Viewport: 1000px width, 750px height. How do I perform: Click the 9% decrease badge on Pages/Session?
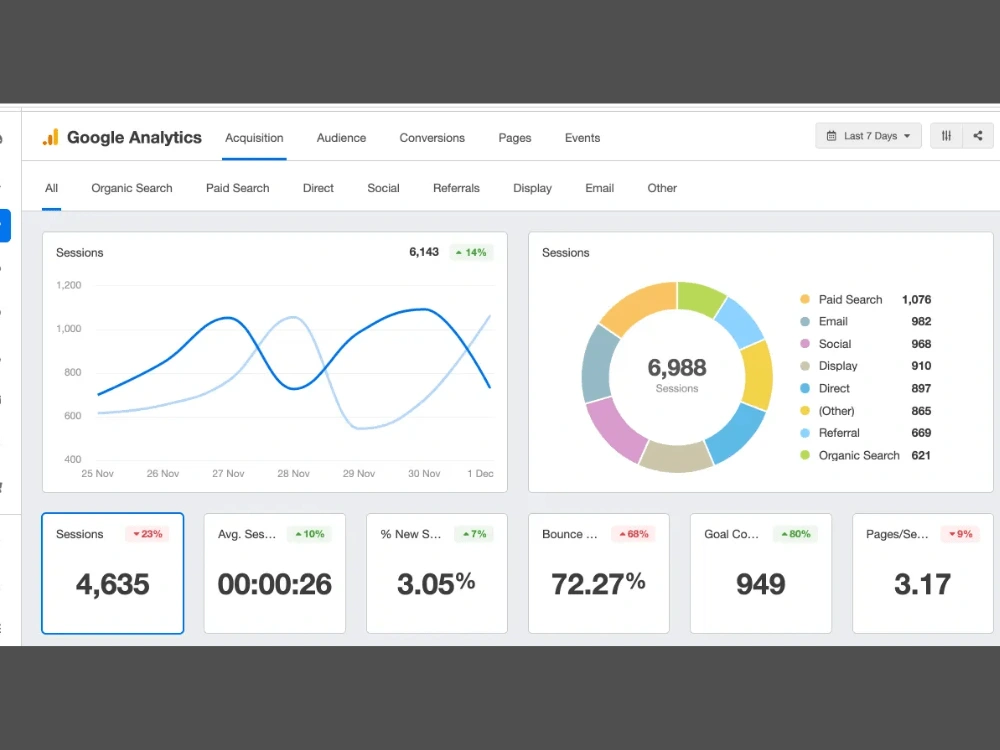[960, 534]
